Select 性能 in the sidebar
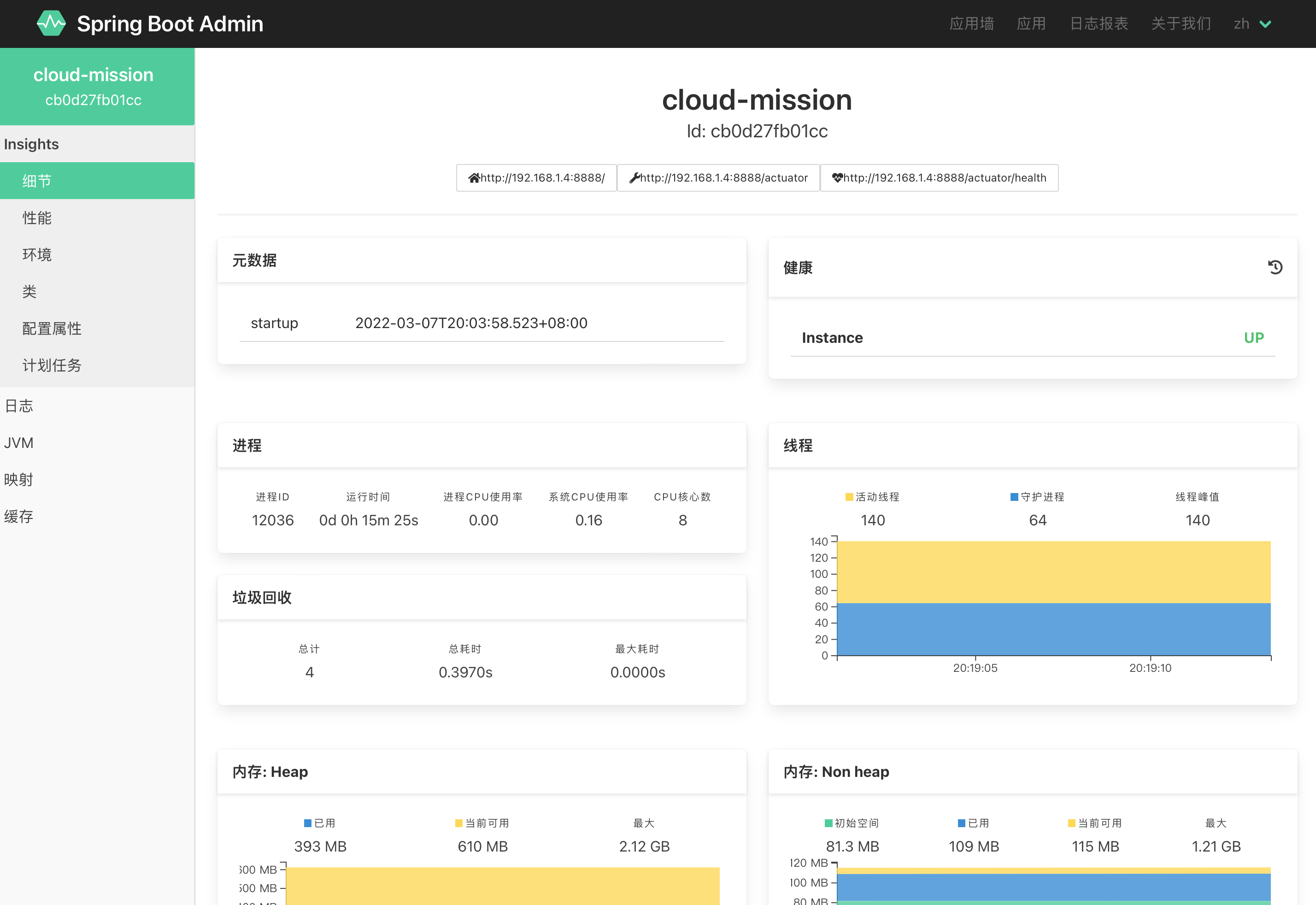 37,218
